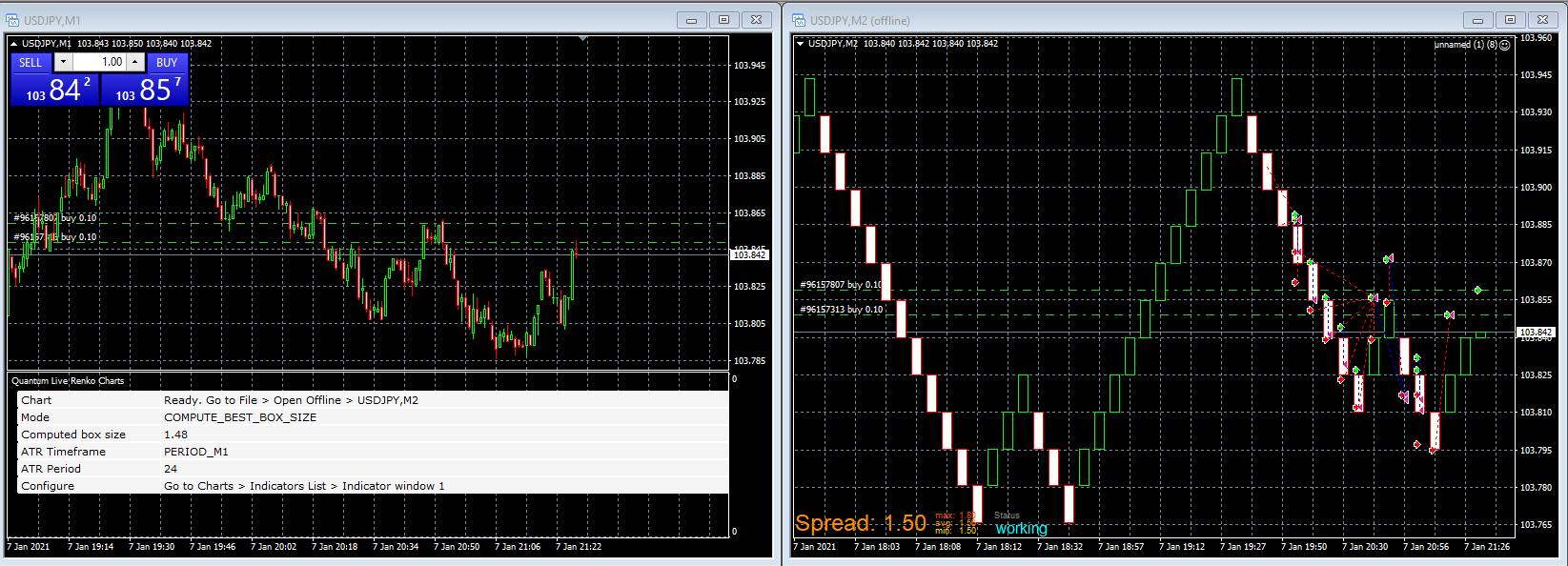This screenshot has height=566, width=1568.
Task: Click the USDJPY,M2 OHLC header text
Action: tap(903, 43)
